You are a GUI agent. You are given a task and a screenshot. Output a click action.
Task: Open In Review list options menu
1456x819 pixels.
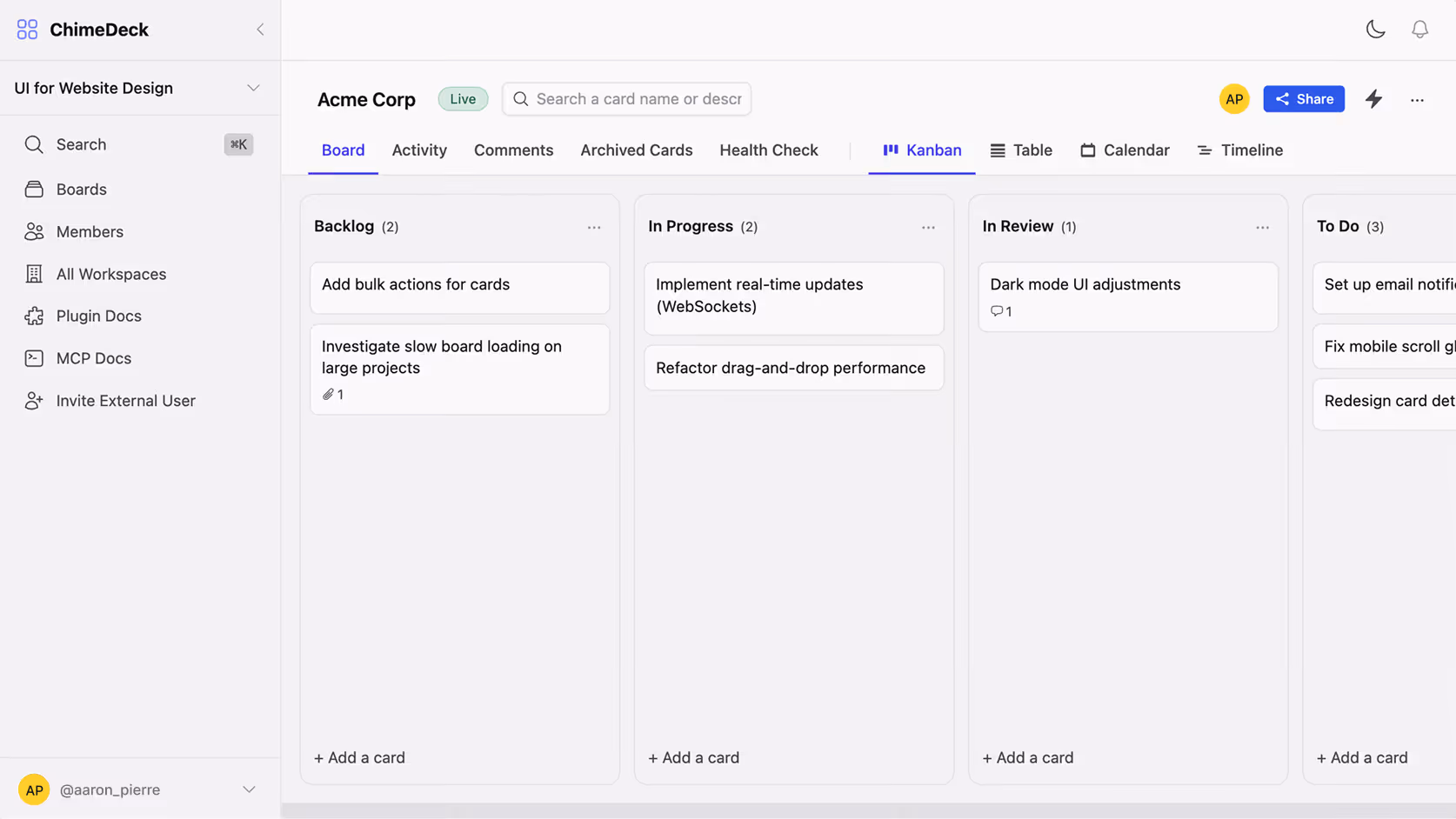1262,227
